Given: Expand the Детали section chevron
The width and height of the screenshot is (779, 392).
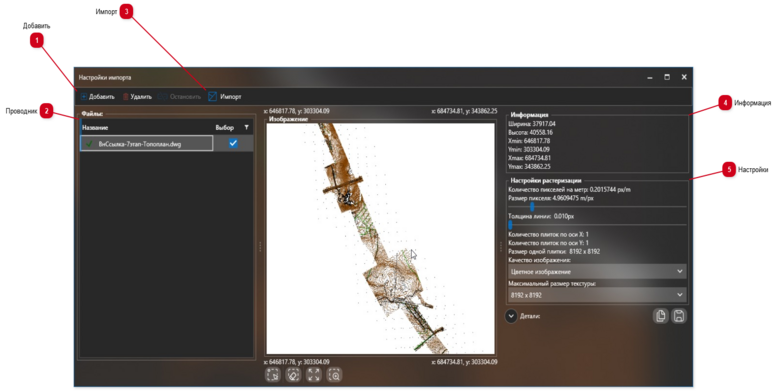Looking at the screenshot, I should pyautogui.click(x=511, y=316).
